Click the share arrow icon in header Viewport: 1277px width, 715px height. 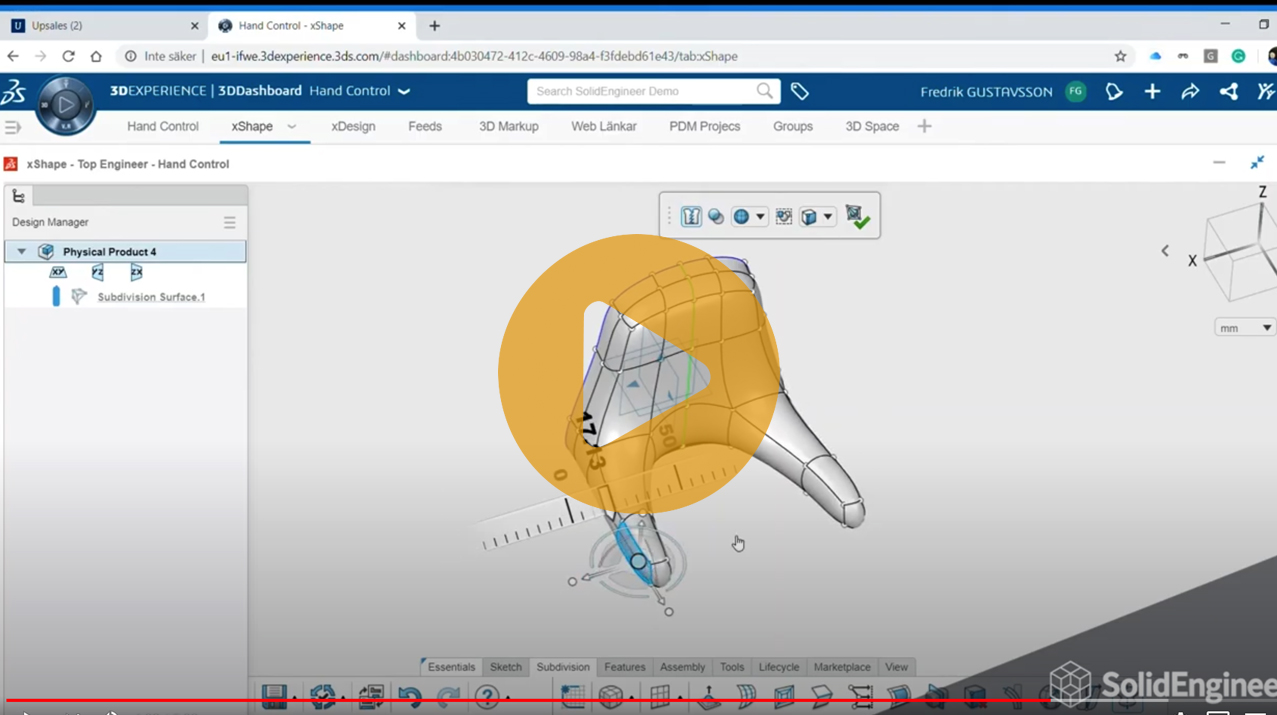tap(1190, 92)
